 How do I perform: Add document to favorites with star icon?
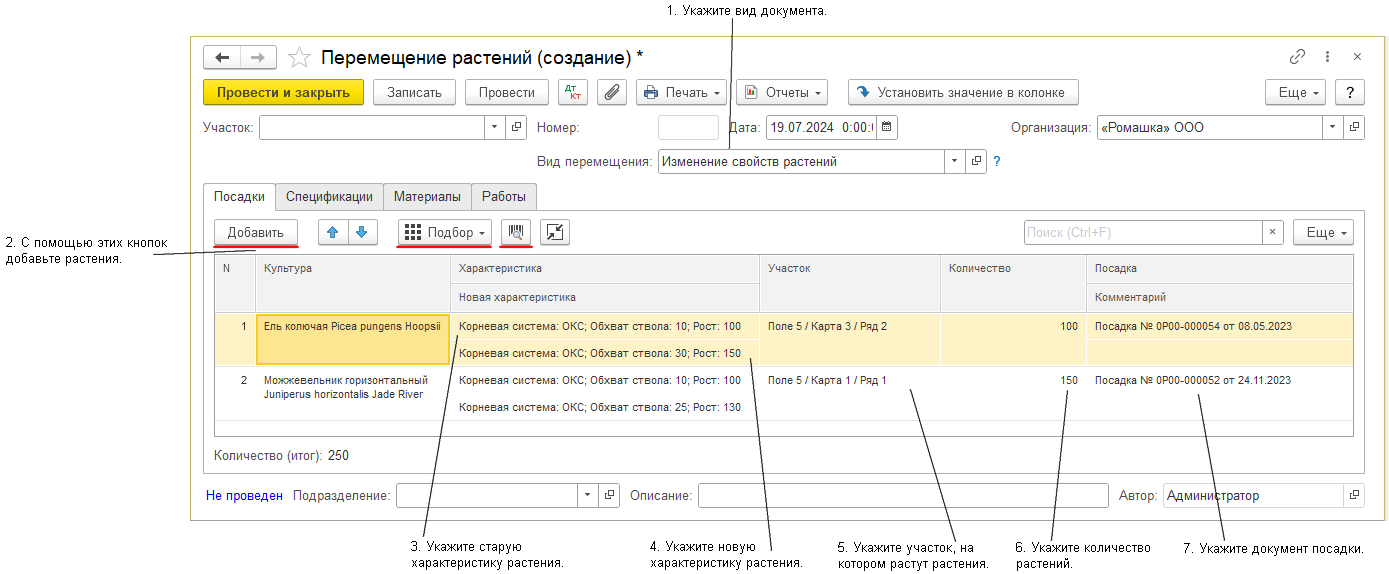(298, 57)
